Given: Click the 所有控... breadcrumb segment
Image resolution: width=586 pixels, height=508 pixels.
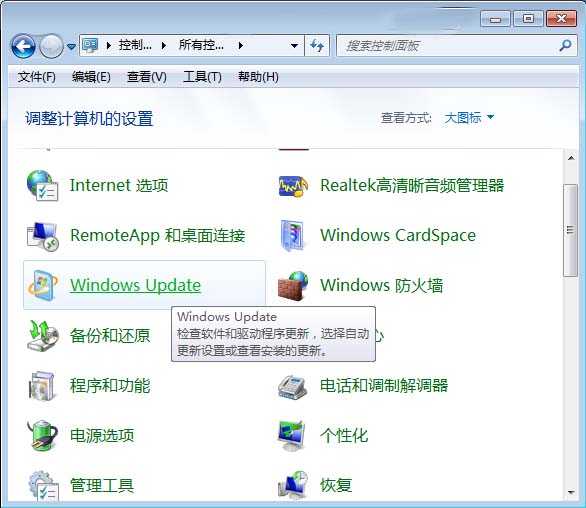Looking at the screenshot, I should (201, 45).
